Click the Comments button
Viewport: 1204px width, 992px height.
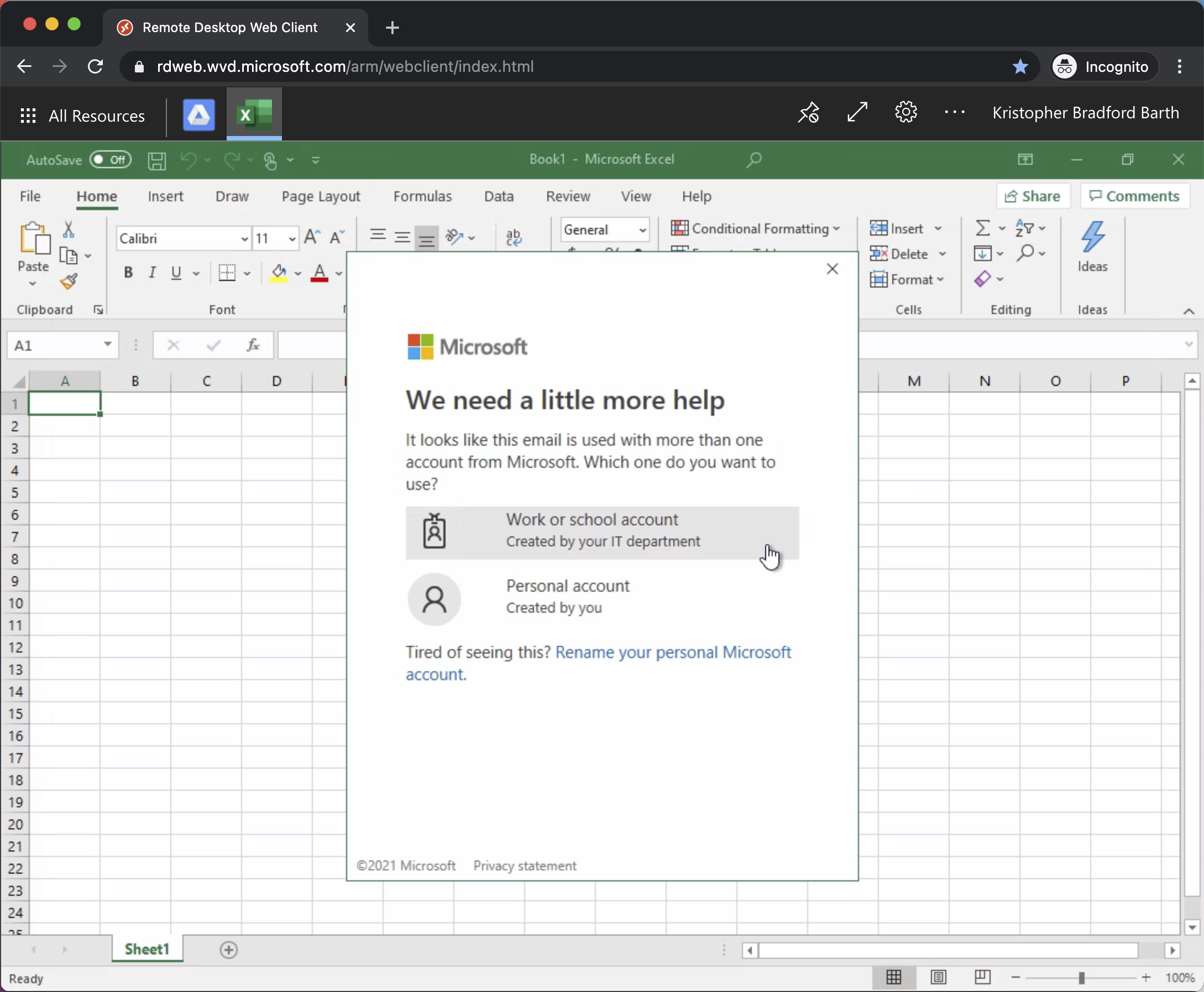pos(1134,196)
